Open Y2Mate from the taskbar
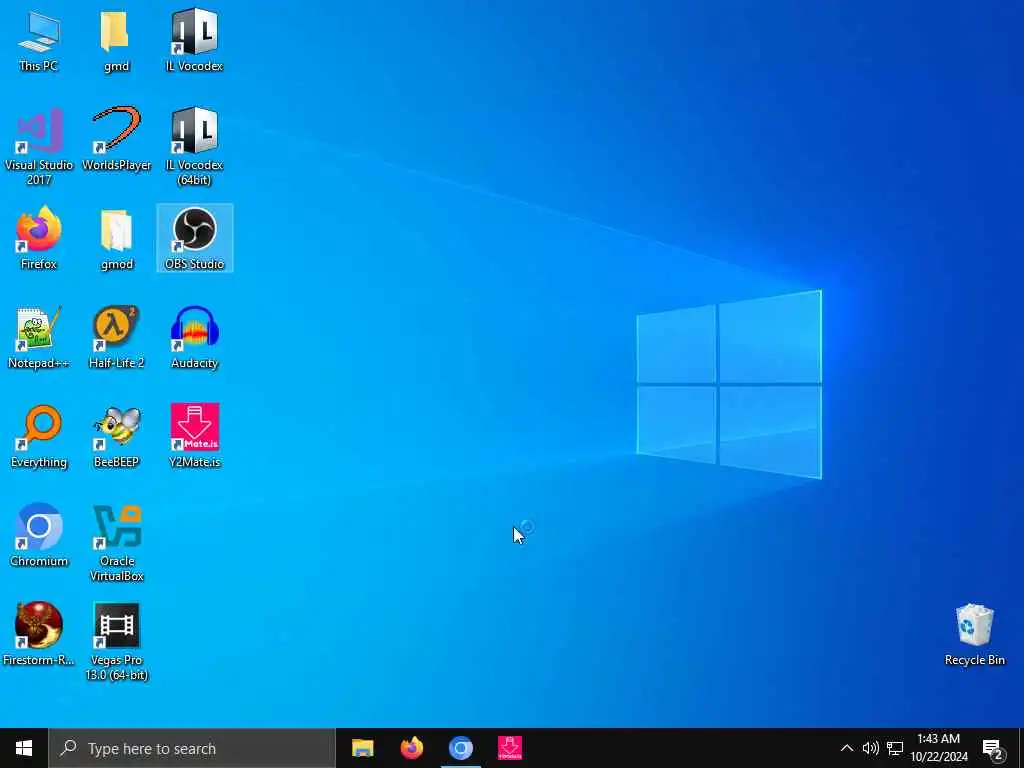Screen dimensions: 1024x768 [509, 748]
